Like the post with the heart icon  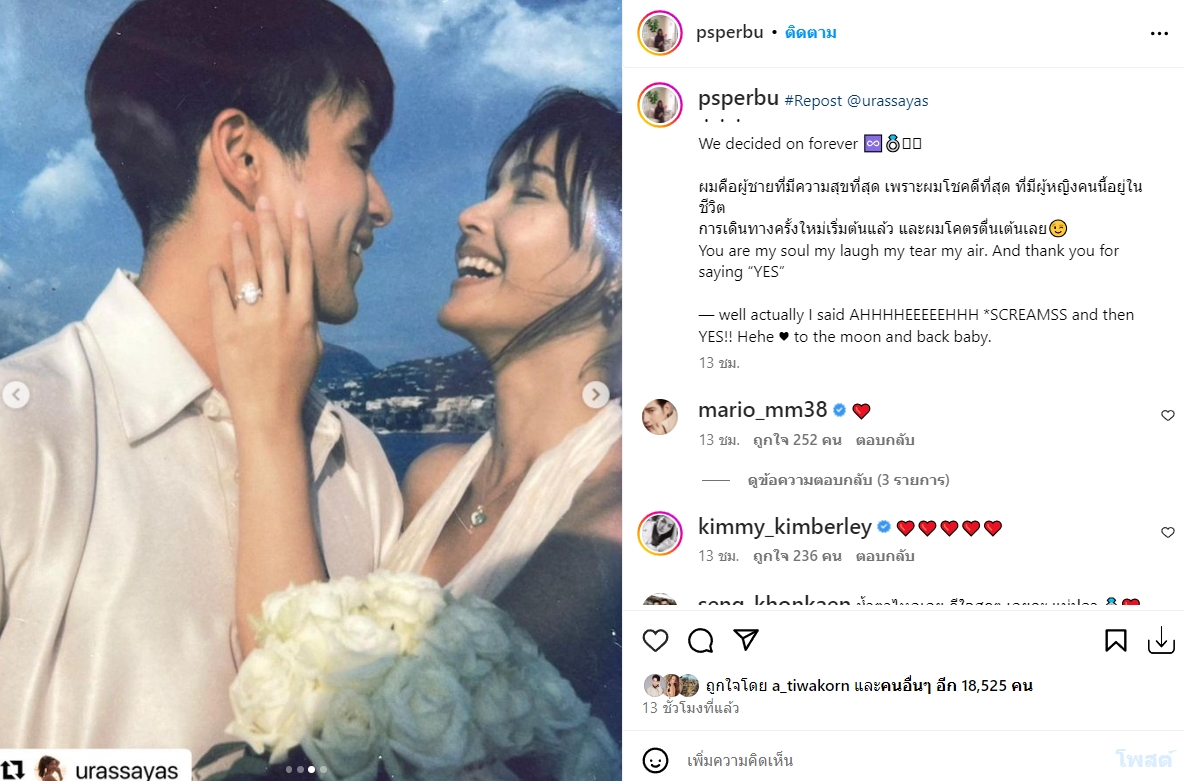(x=655, y=641)
